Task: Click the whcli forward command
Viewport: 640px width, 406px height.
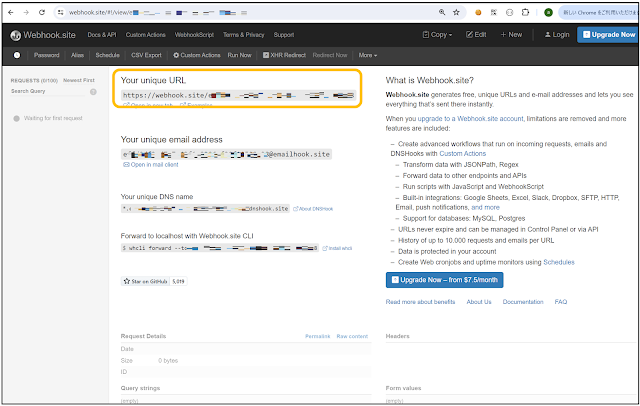Action: click(220, 248)
